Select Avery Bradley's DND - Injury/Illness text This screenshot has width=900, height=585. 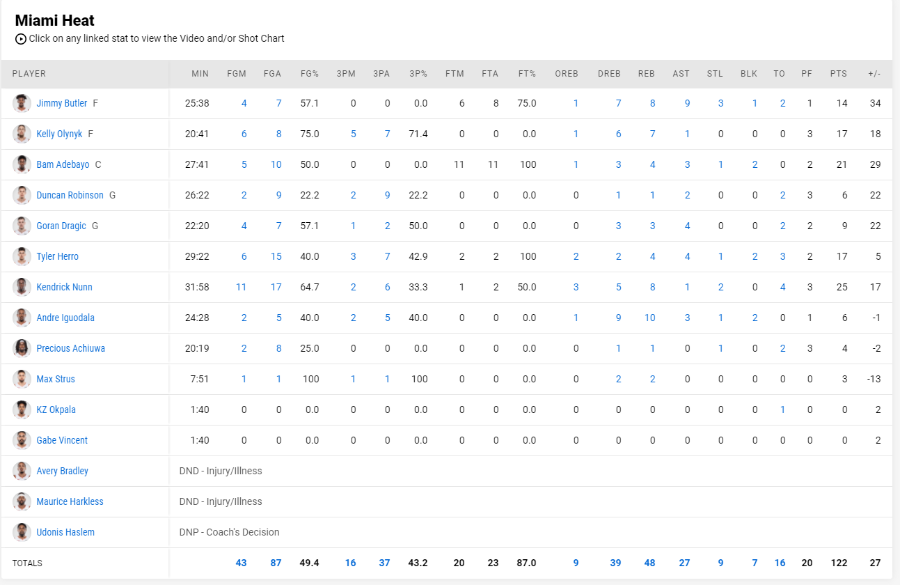pos(220,471)
